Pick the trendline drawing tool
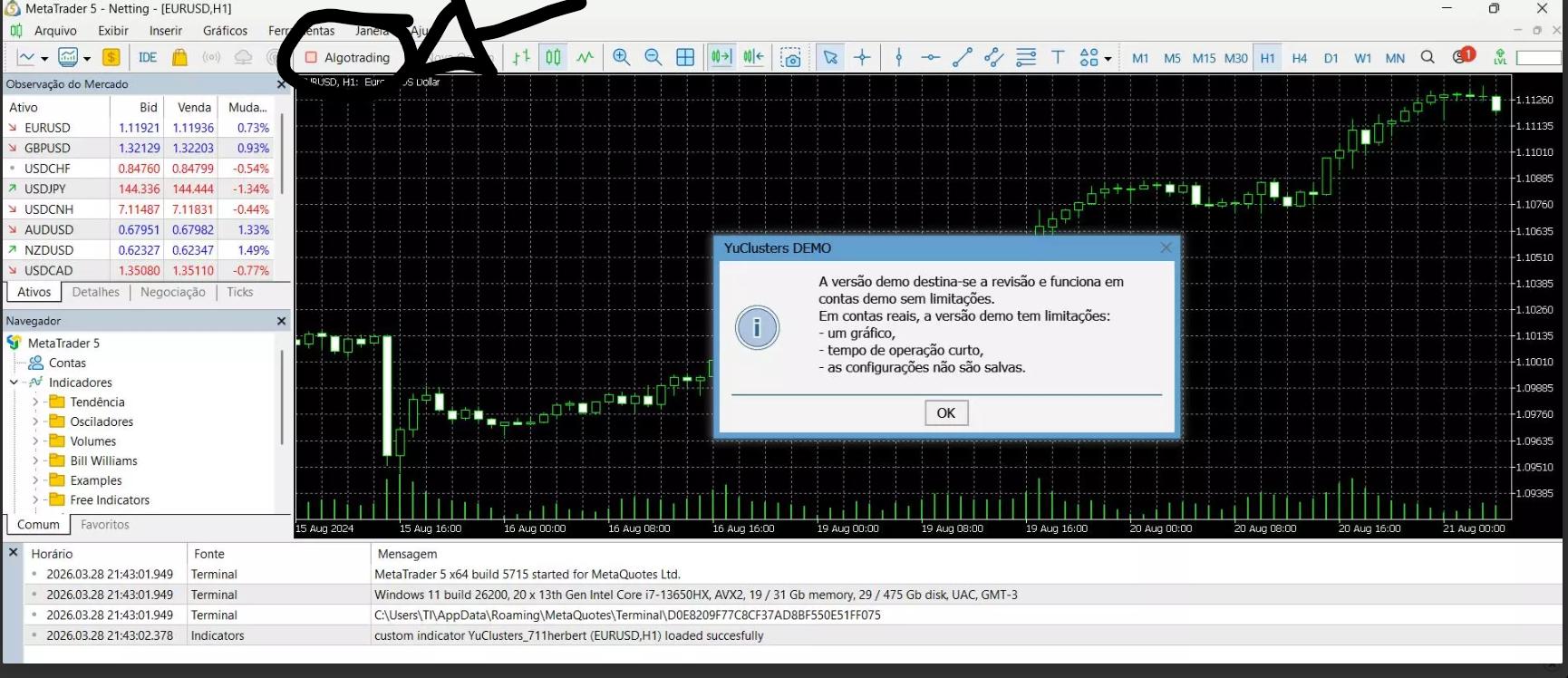 click(963, 57)
